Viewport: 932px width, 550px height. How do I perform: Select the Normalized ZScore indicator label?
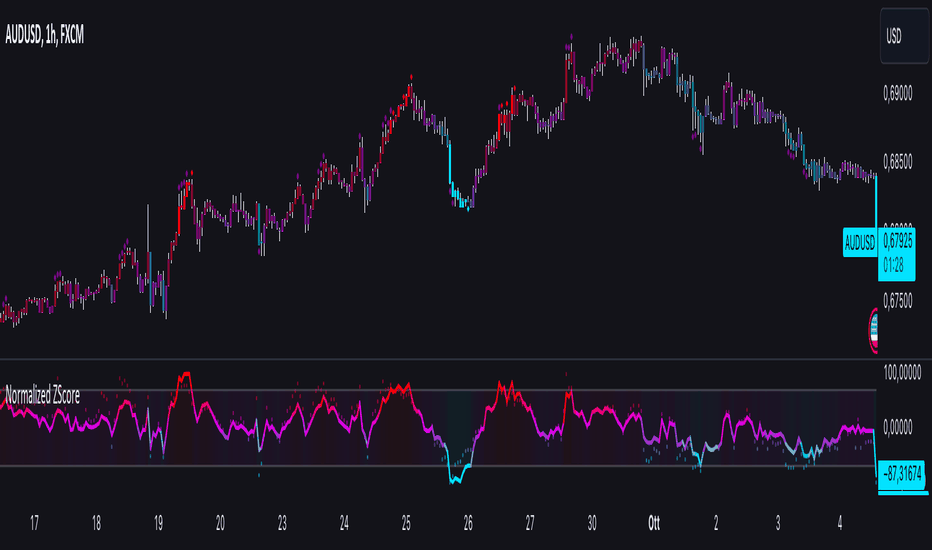click(x=42, y=395)
